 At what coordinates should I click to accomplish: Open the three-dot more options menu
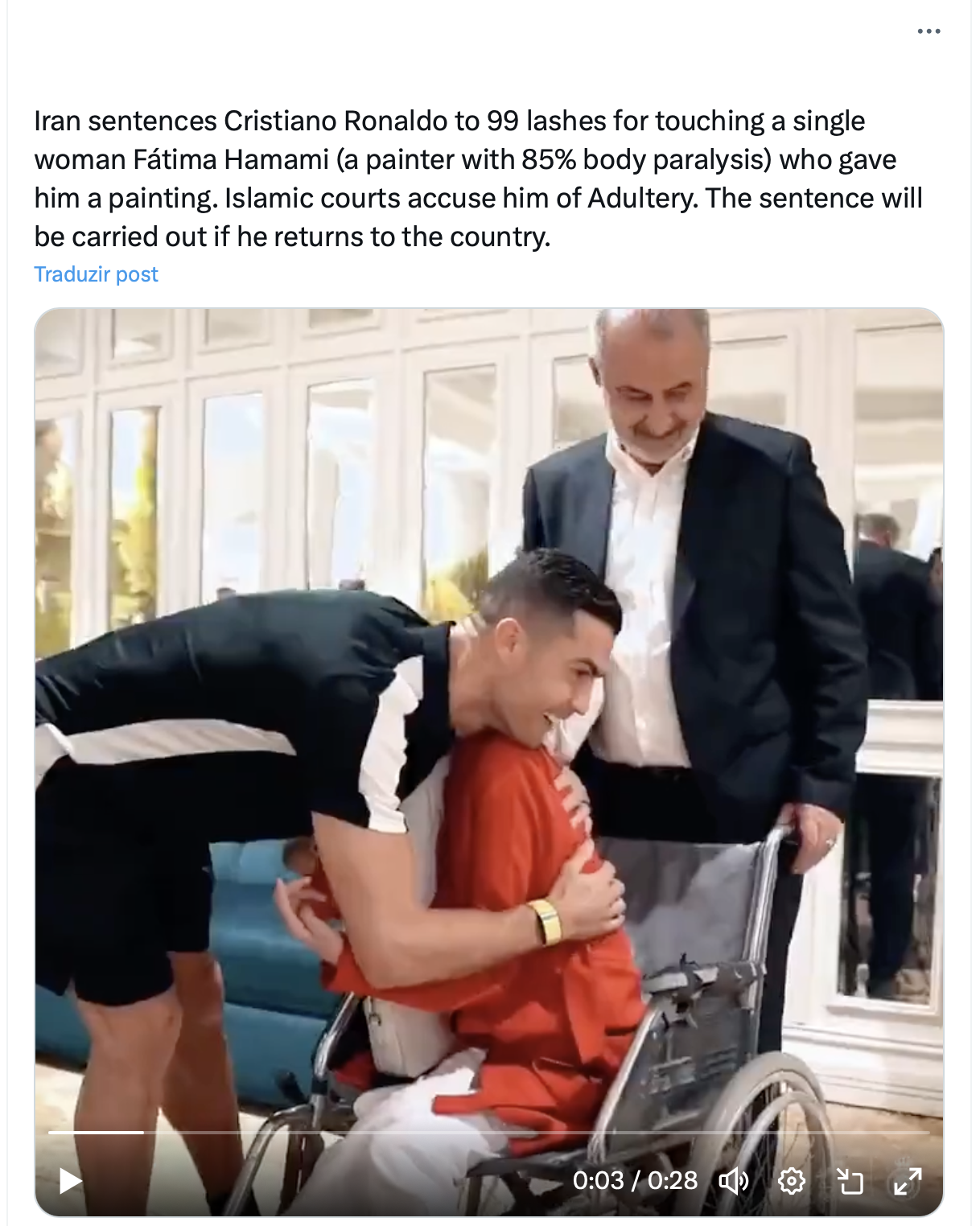(929, 31)
